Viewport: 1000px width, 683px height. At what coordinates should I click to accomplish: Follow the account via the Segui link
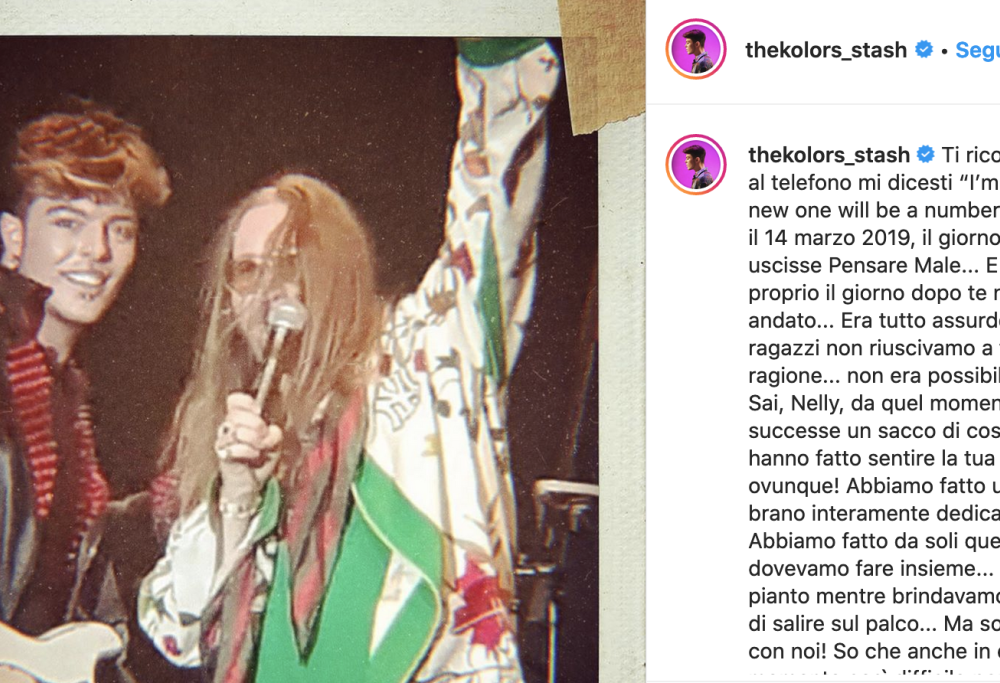click(x=978, y=50)
